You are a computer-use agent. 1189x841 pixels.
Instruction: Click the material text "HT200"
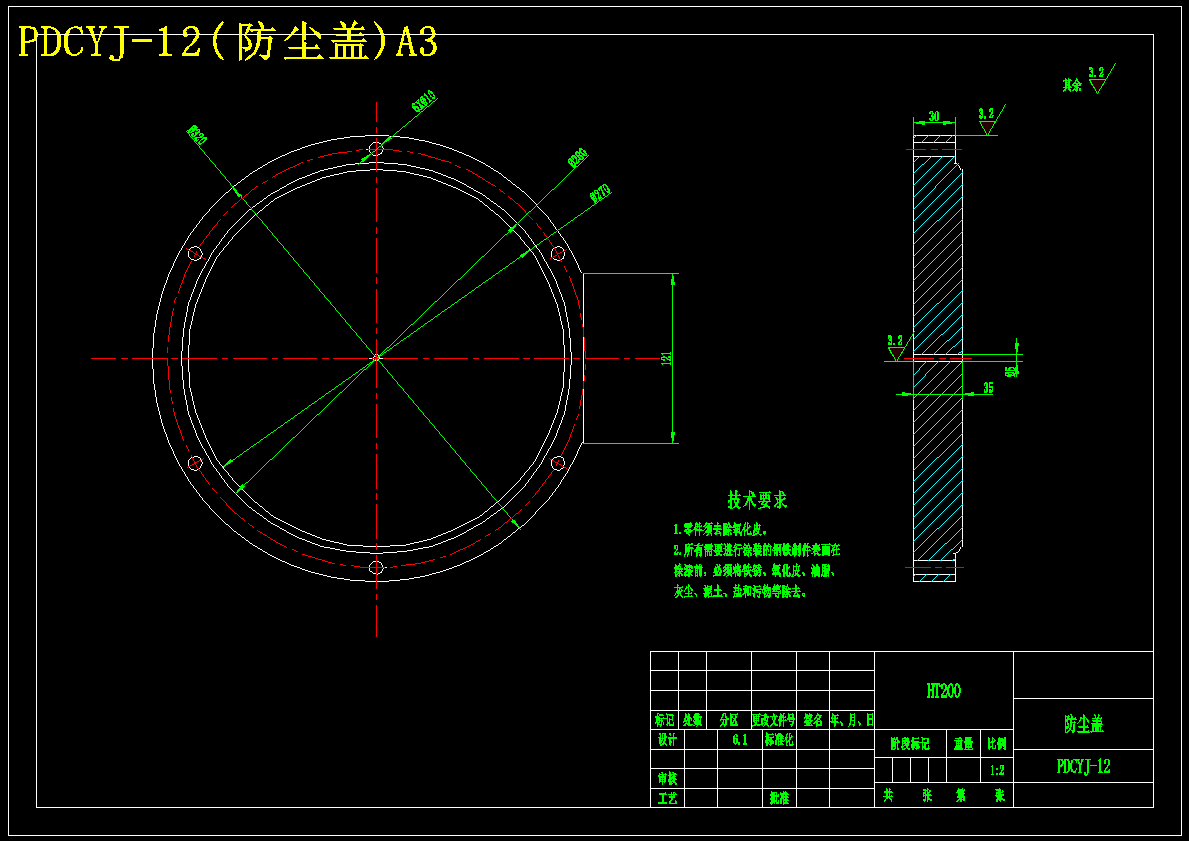944,691
